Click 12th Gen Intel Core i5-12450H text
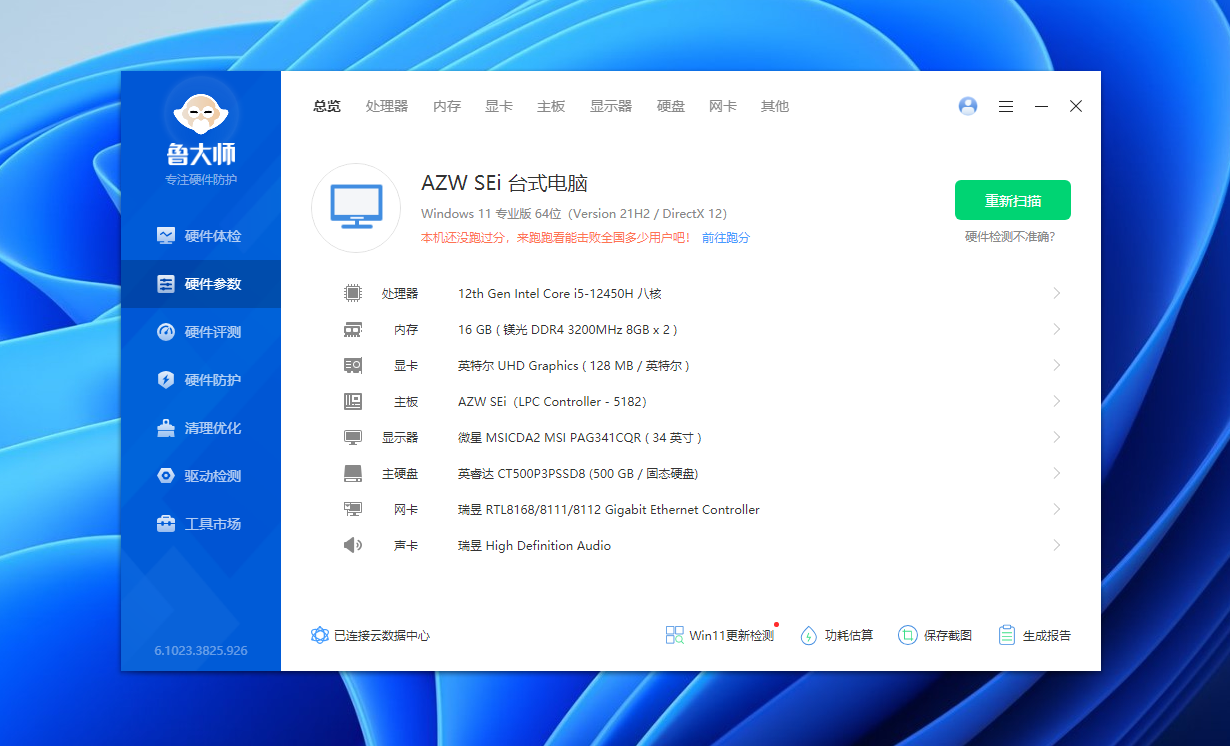The height and width of the screenshot is (746, 1230). [560, 294]
